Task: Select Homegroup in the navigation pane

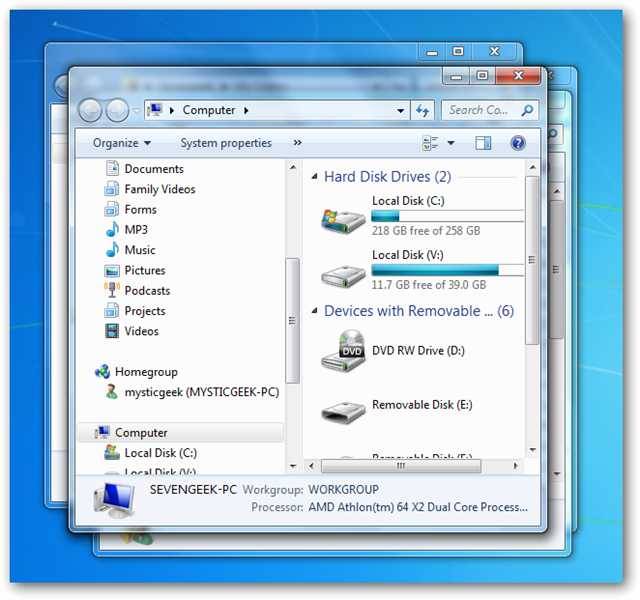Action: [146, 372]
